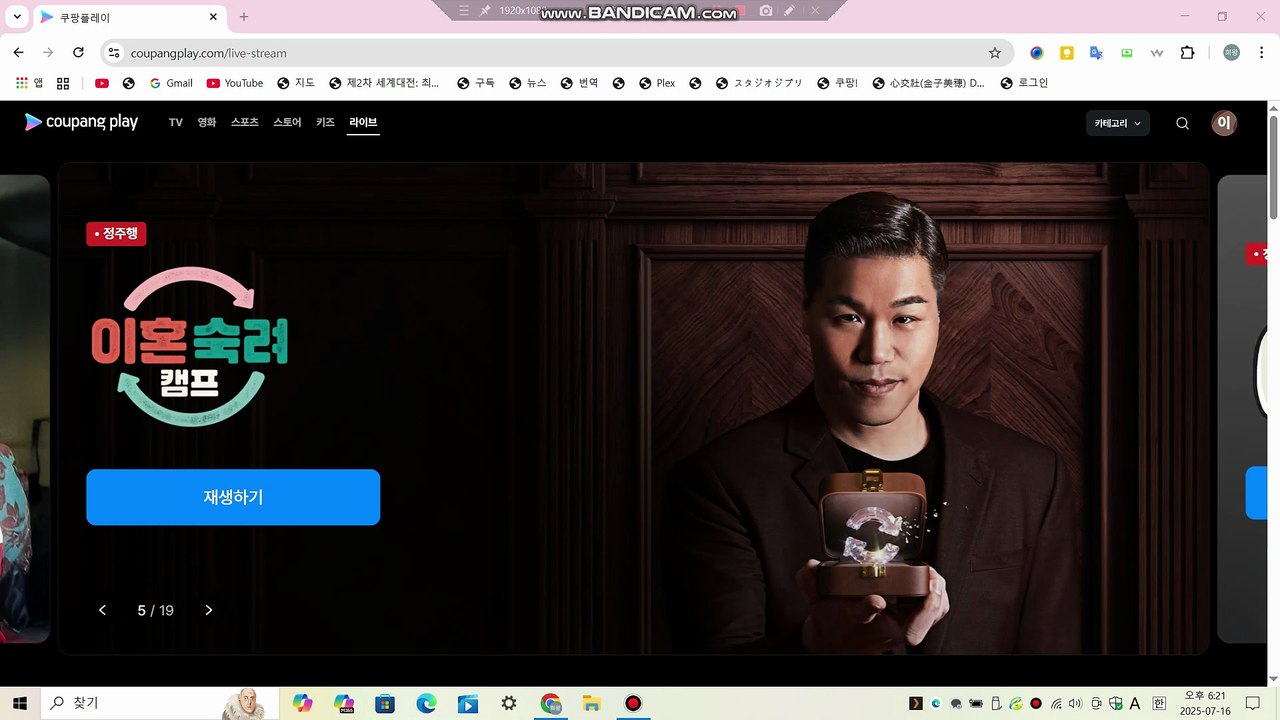Open Wi-Fi network tray icon
1280x720 pixels.
(x=1056, y=703)
